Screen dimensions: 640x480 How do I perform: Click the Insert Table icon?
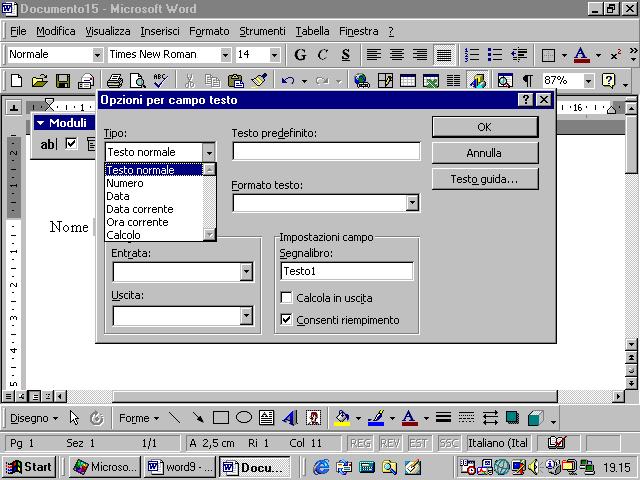408,81
